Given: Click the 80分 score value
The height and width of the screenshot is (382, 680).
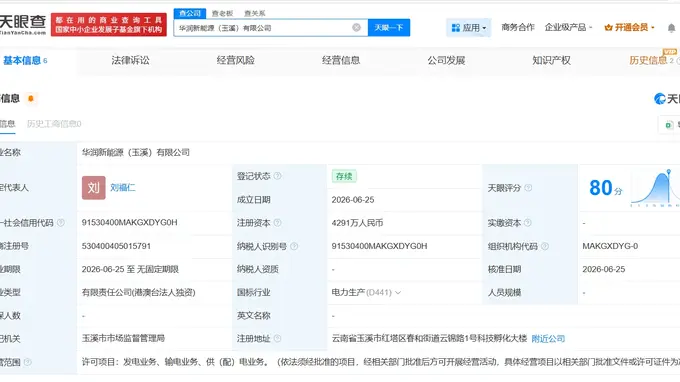Looking at the screenshot, I should pyautogui.click(x=605, y=188).
